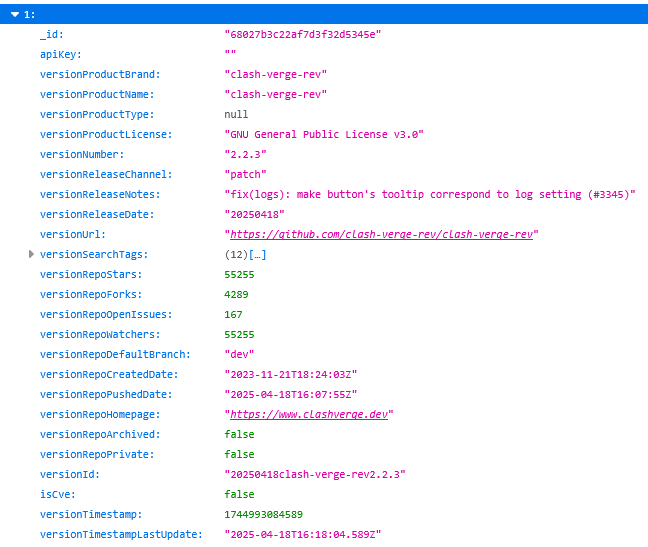Viewport: 648px width, 547px height.
Task: Click the versionRepoStars key
Action: pos(91,274)
